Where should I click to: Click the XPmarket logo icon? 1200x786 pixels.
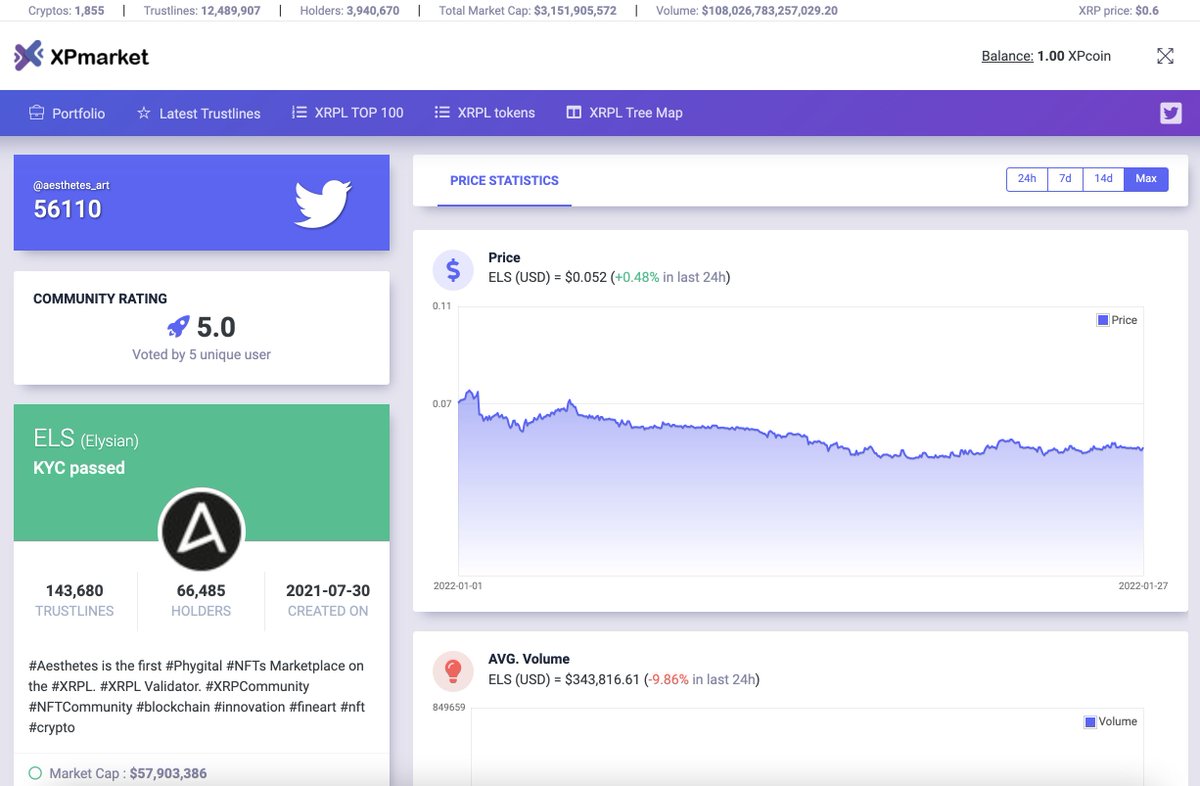tap(29, 56)
